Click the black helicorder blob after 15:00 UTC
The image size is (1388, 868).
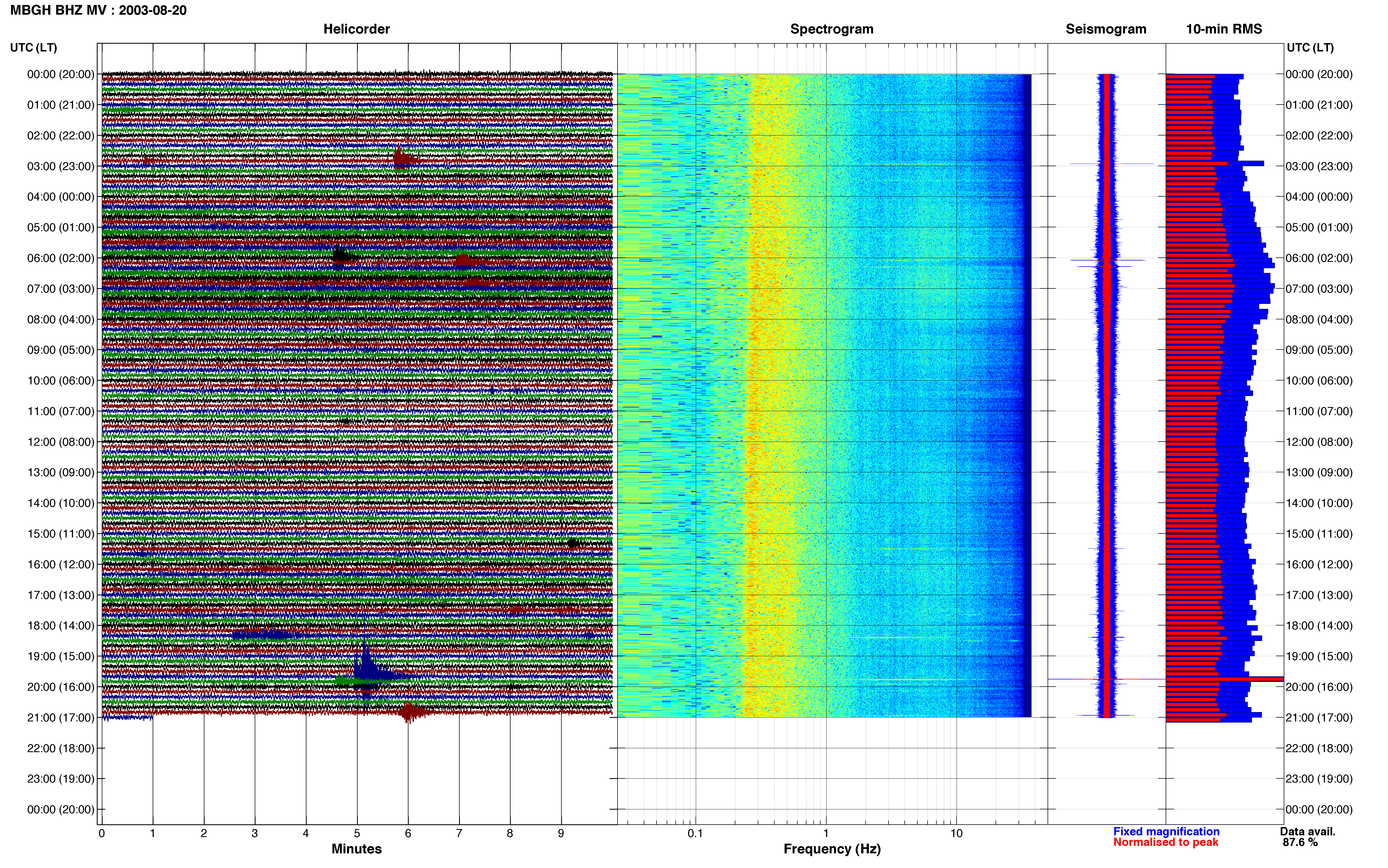click(x=572, y=543)
